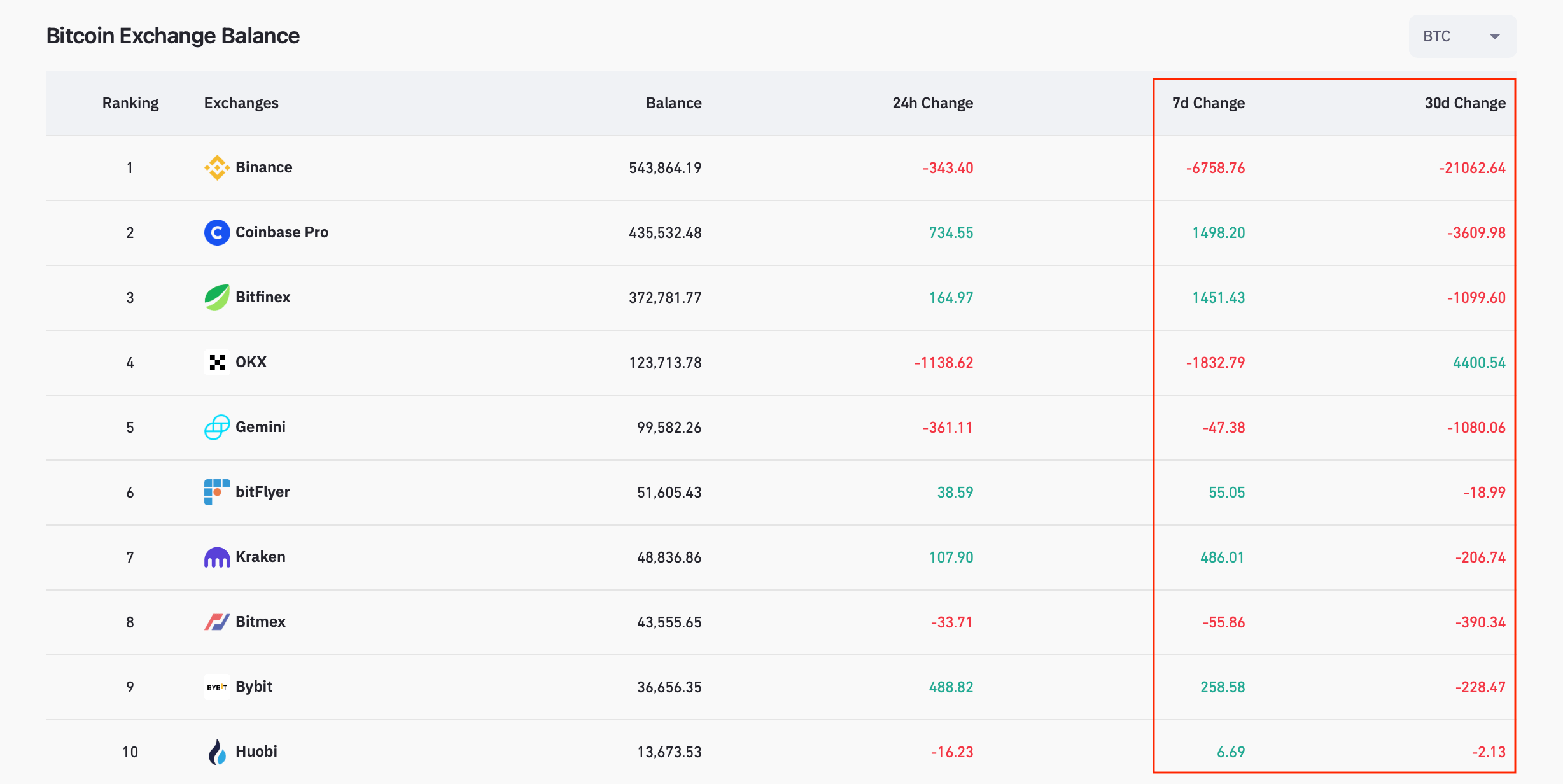The height and width of the screenshot is (784, 1563).
Task: Click the Huobi flame logo icon
Action: point(217,752)
